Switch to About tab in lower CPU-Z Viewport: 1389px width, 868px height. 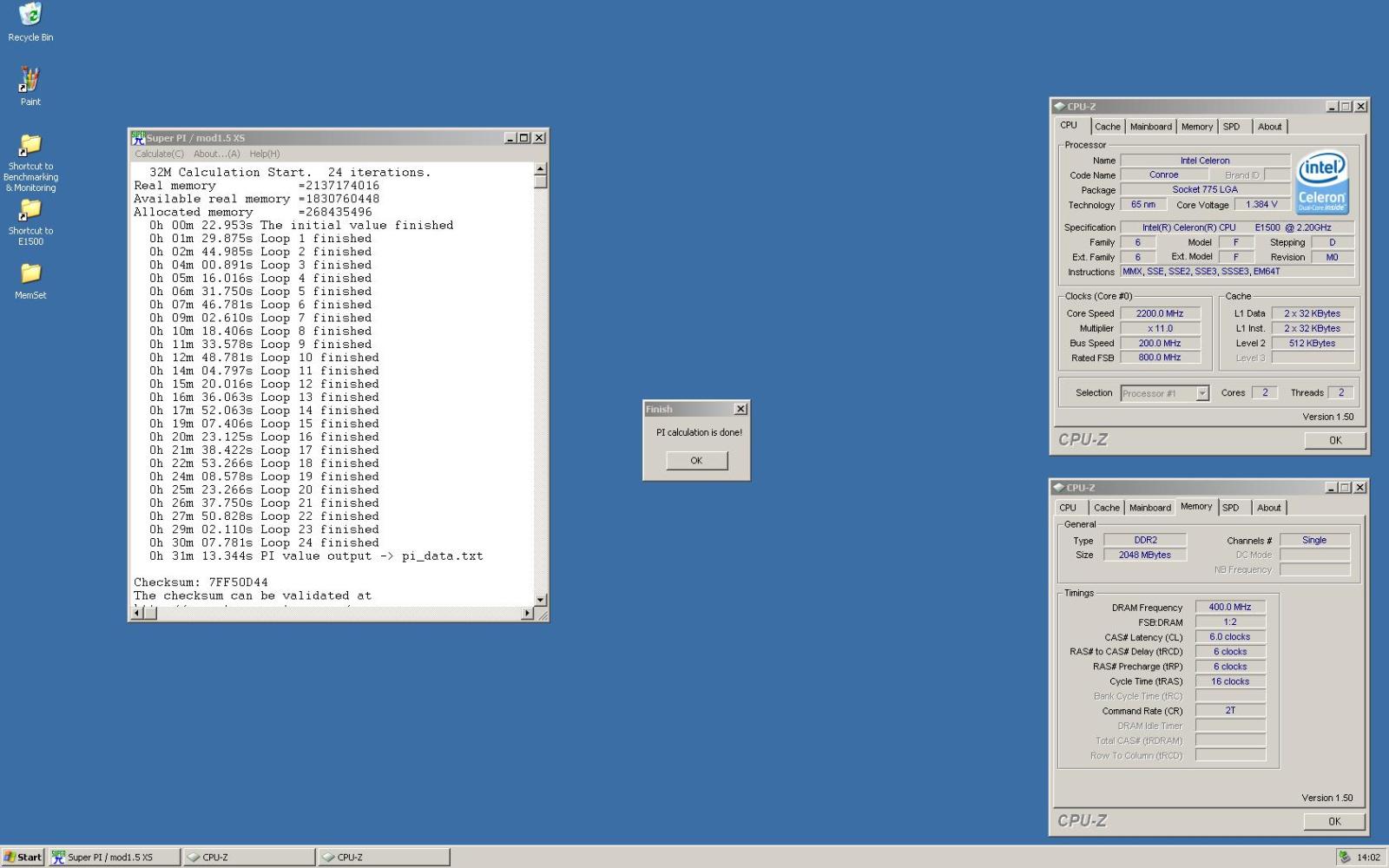1268,508
